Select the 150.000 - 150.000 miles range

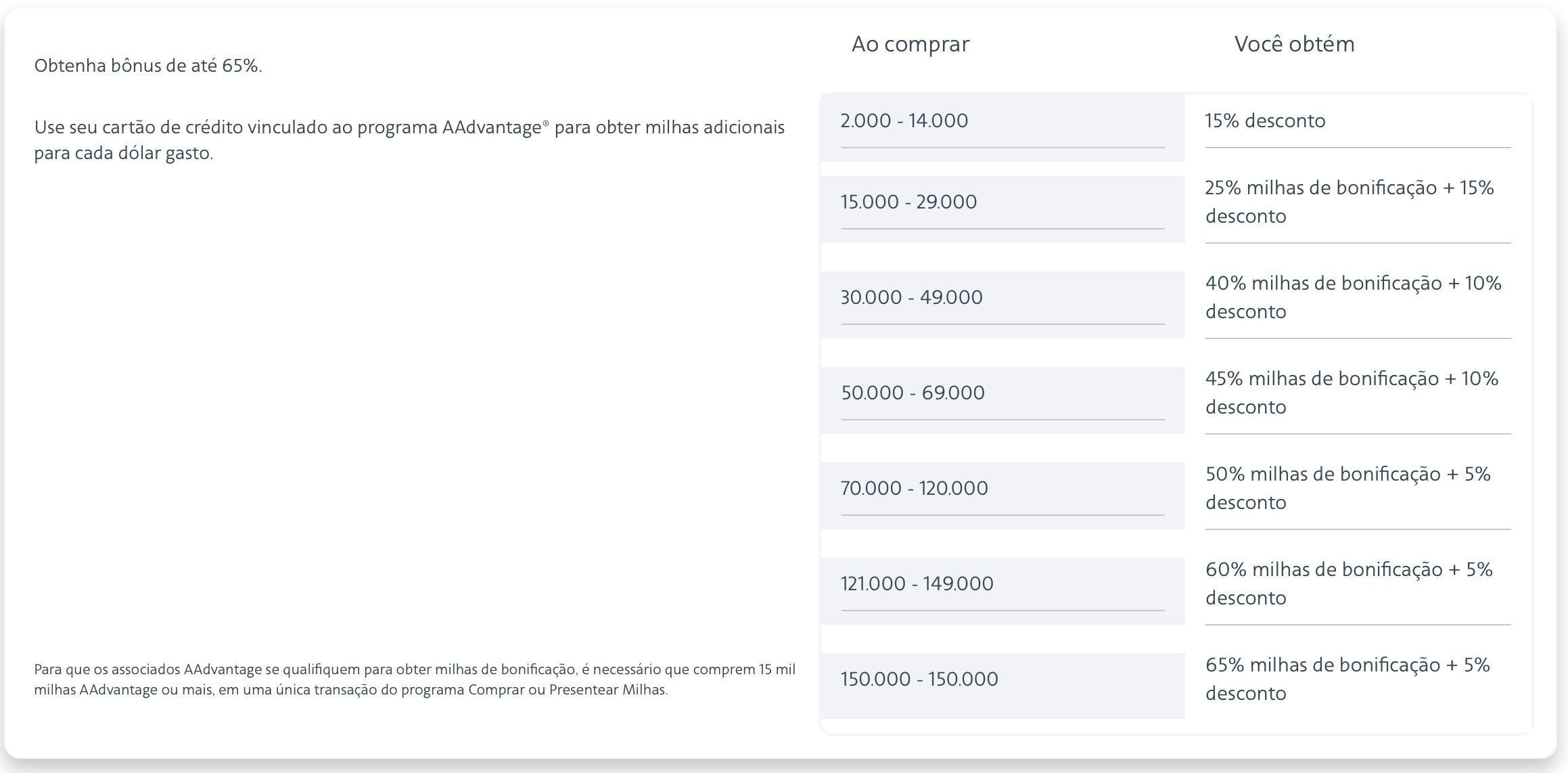pos(1002,686)
